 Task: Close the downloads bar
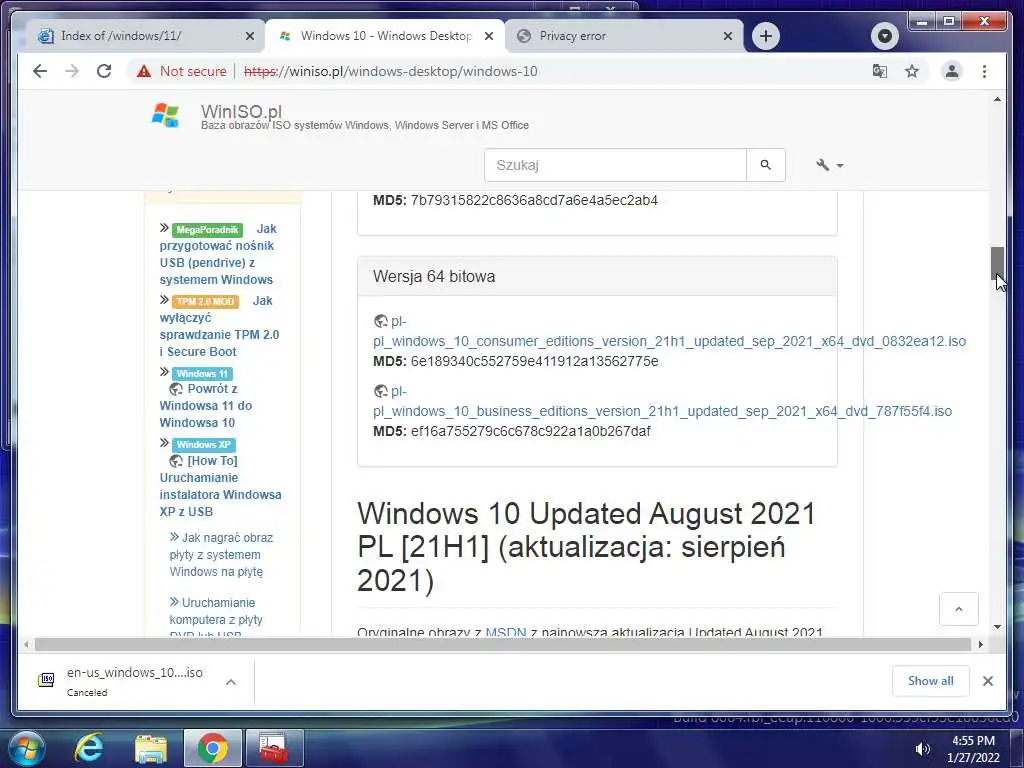[x=987, y=681]
